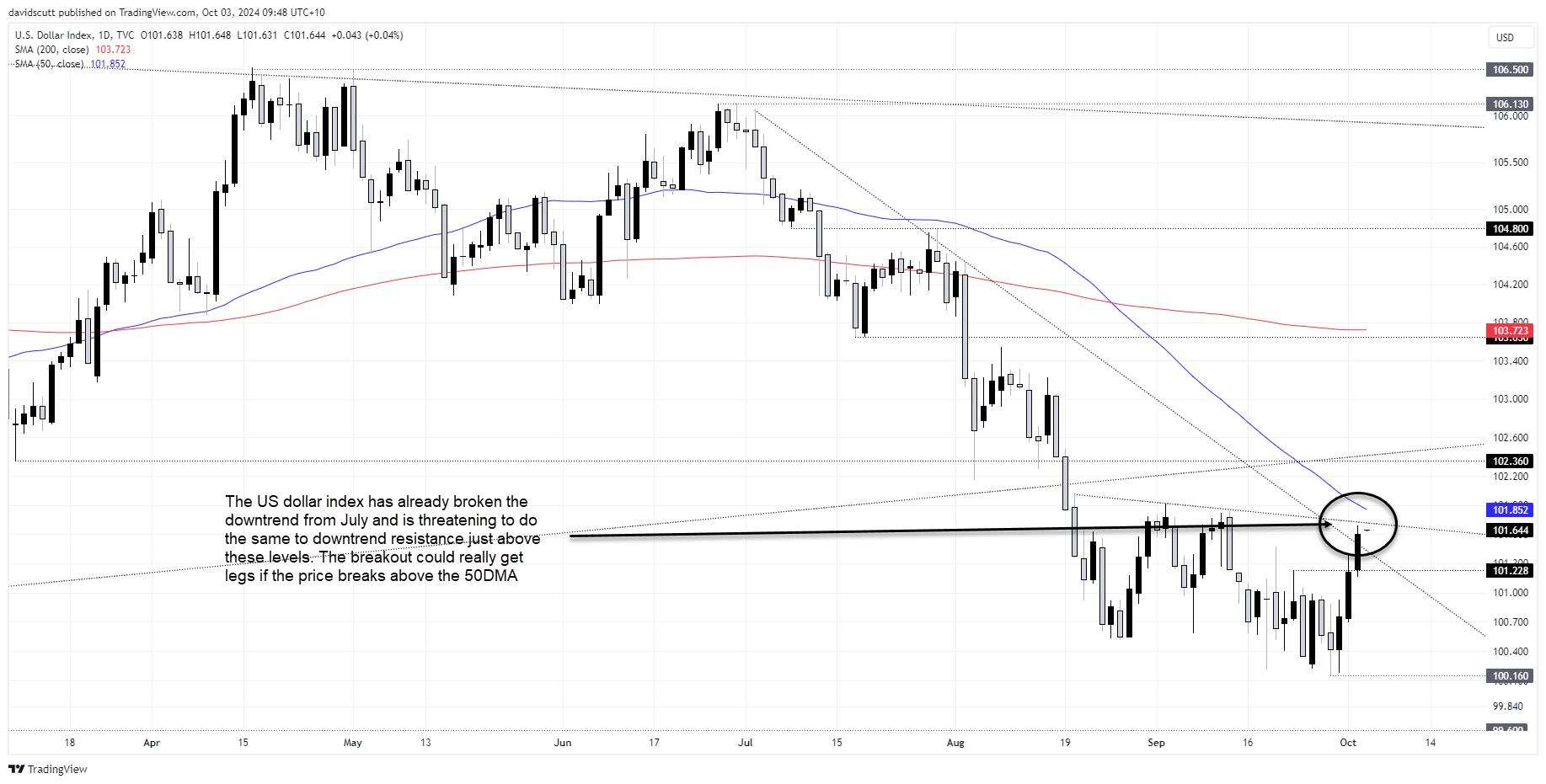Click the 104.200 axis value

1510,285
